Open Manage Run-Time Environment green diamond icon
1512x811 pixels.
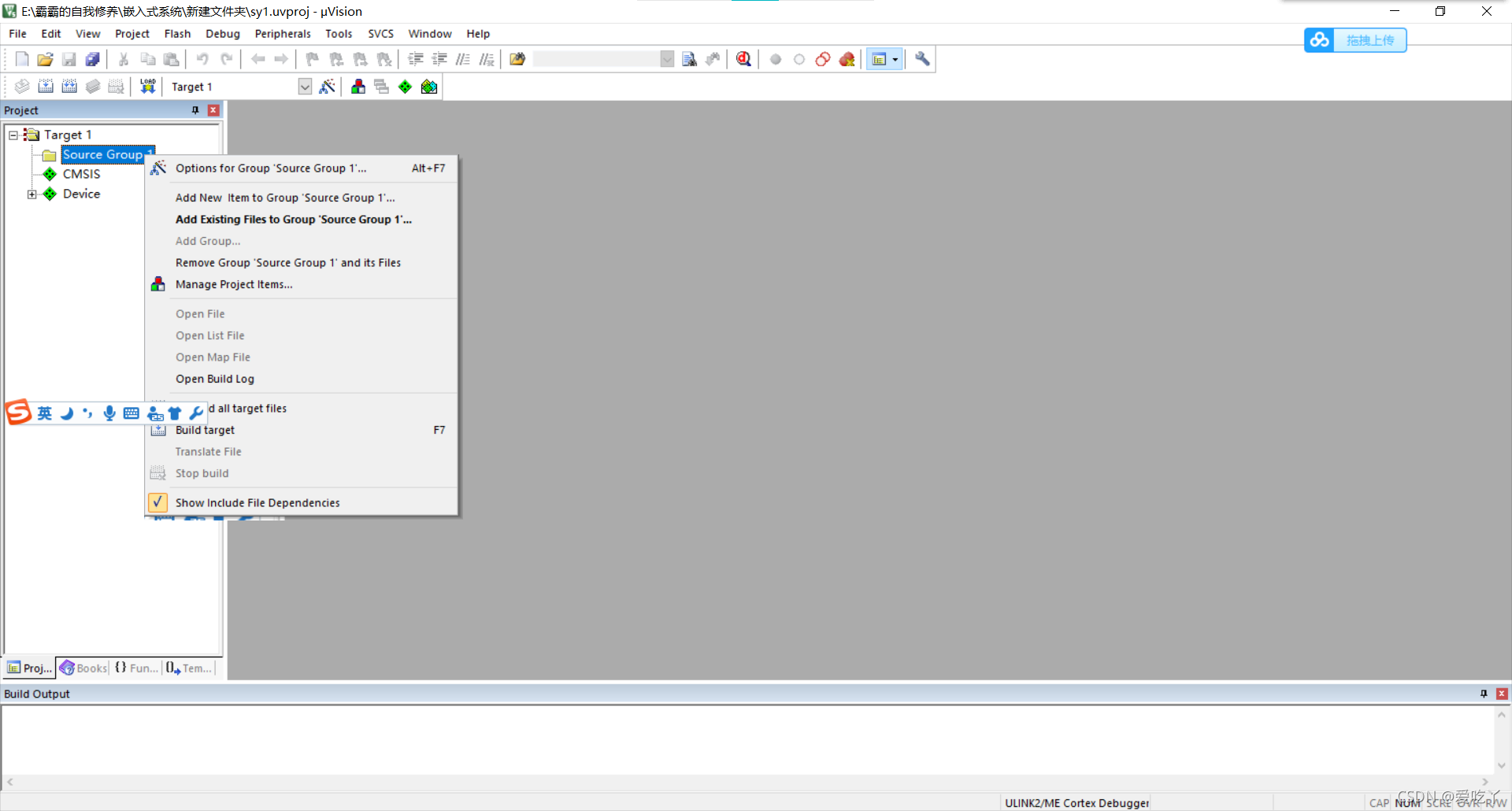(x=405, y=87)
